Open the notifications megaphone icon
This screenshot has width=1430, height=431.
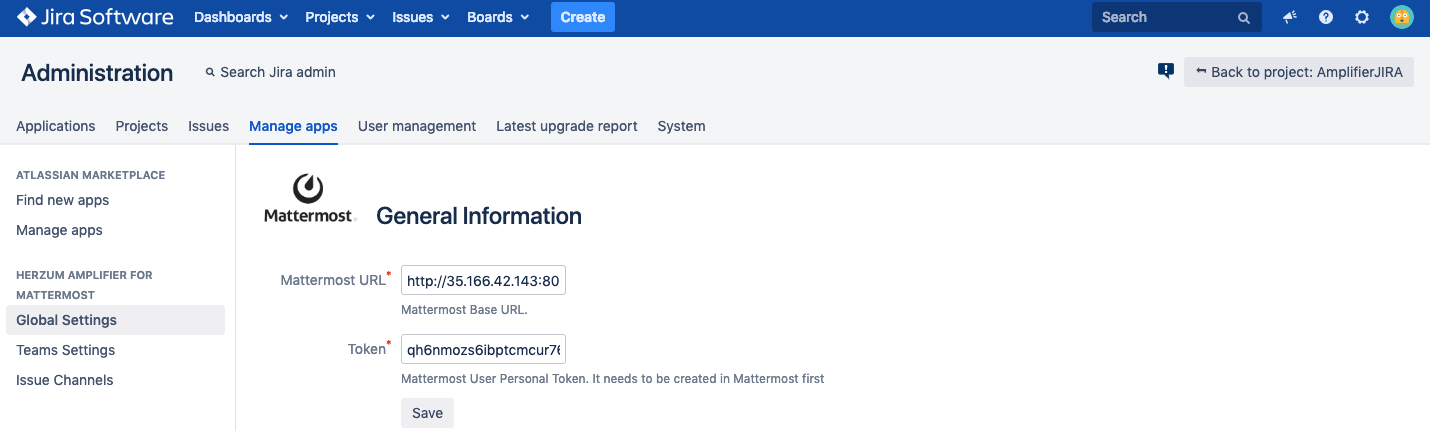(1290, 17)
